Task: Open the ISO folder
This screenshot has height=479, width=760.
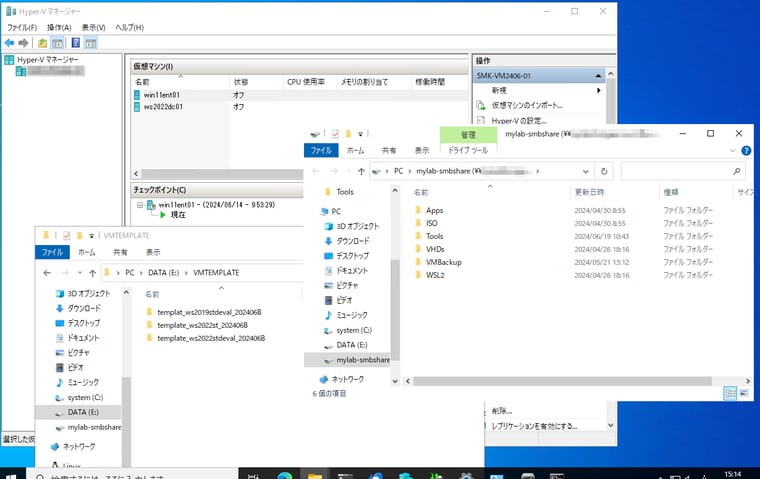Action: pos(431,224)
